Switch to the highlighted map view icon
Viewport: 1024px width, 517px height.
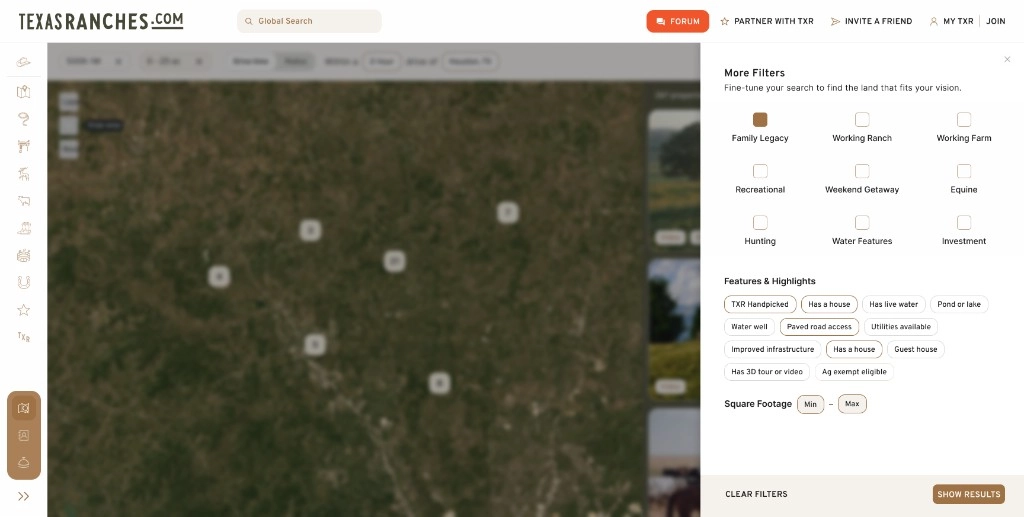tap(24, 408)
